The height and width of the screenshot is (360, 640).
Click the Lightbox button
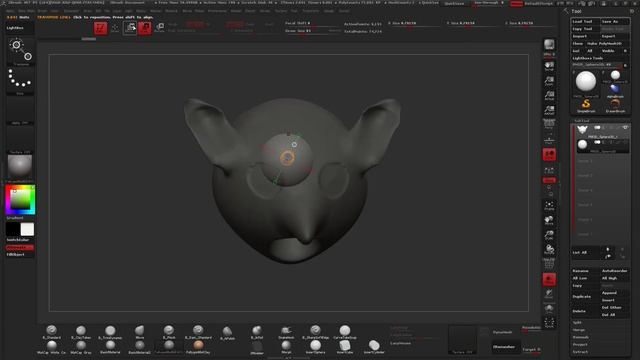(x=20, y=28)
